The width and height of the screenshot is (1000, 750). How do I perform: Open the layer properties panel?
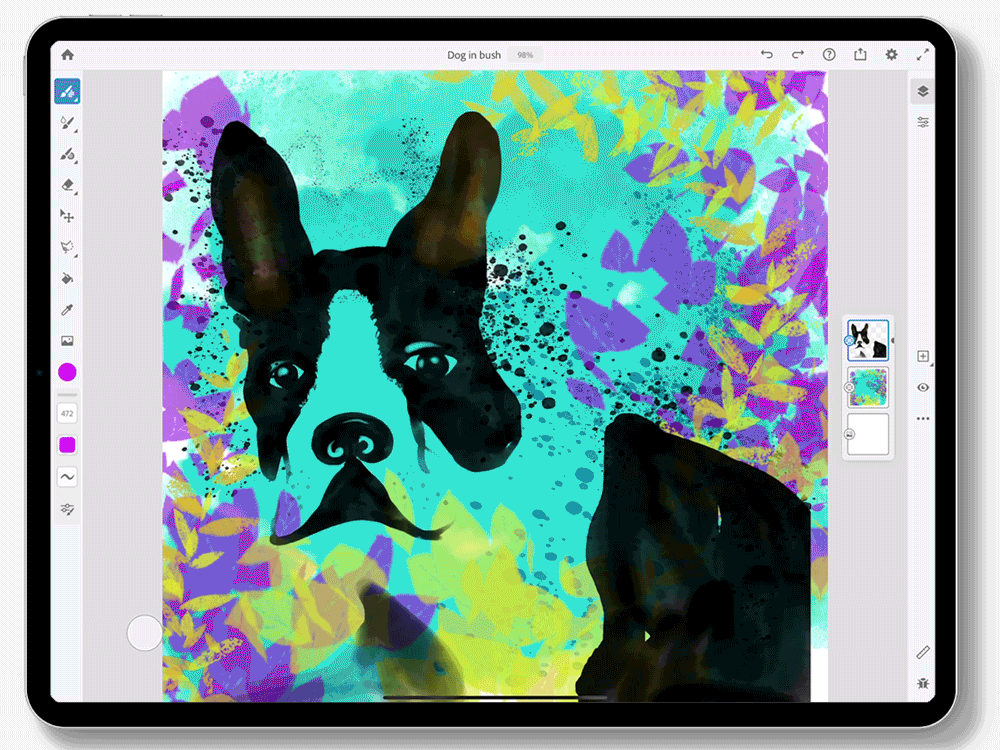(x=922, y=122)
